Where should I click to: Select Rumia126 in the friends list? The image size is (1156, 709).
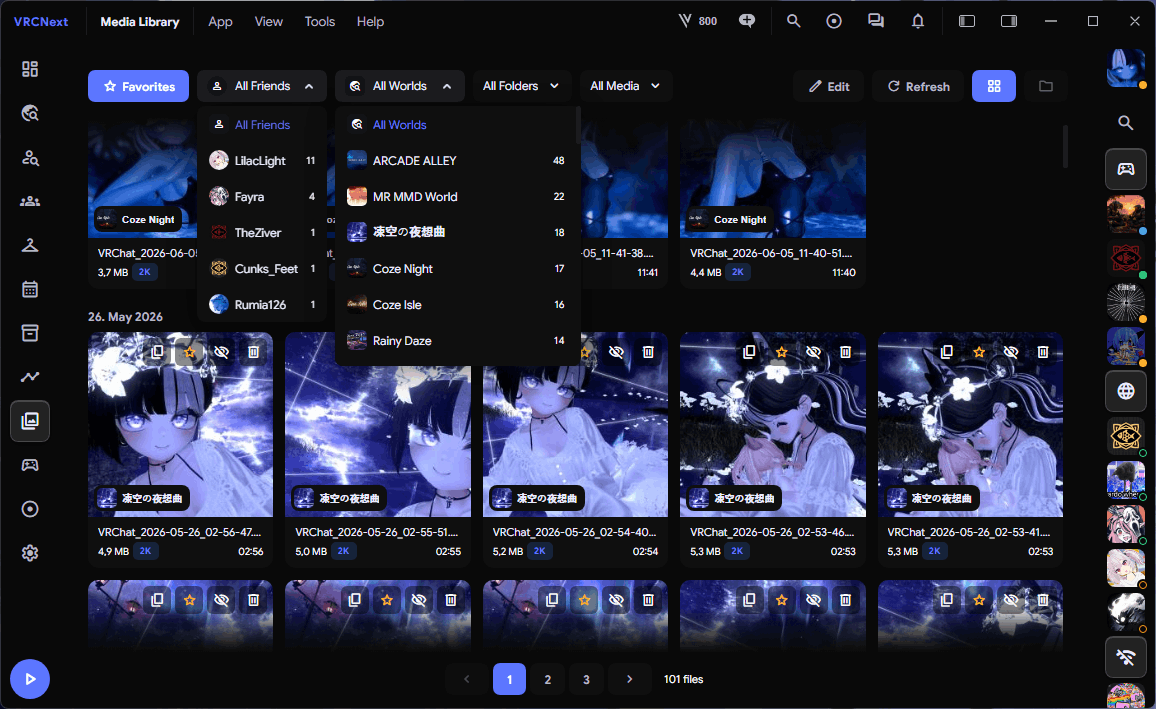(262, 304)
